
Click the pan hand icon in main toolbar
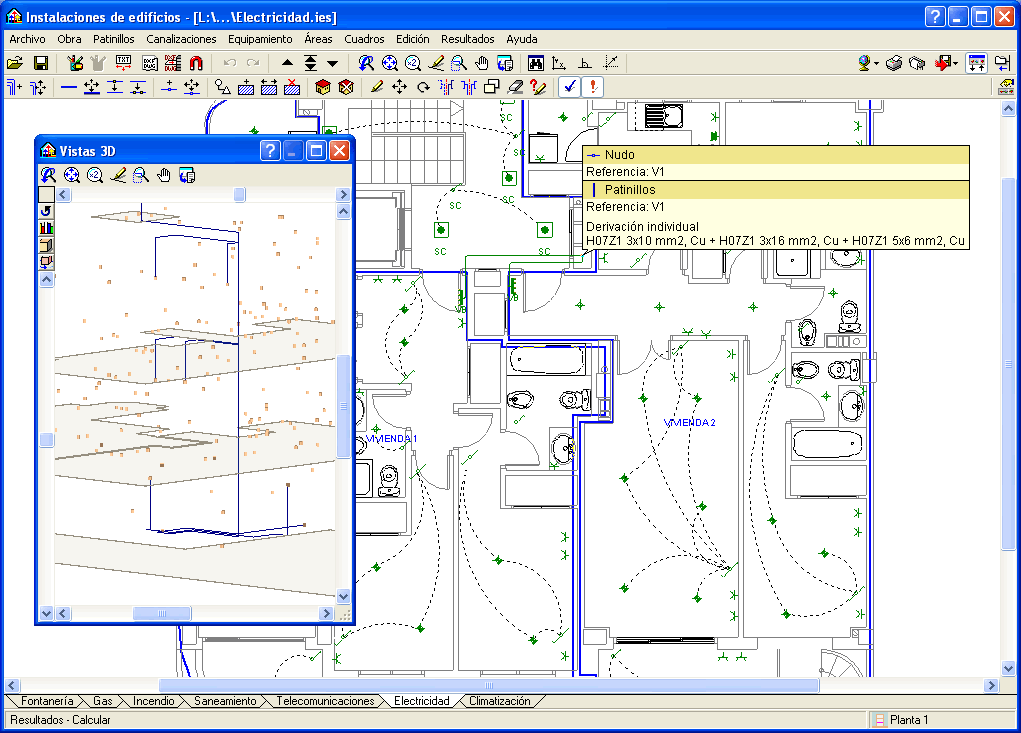(481, 63)
